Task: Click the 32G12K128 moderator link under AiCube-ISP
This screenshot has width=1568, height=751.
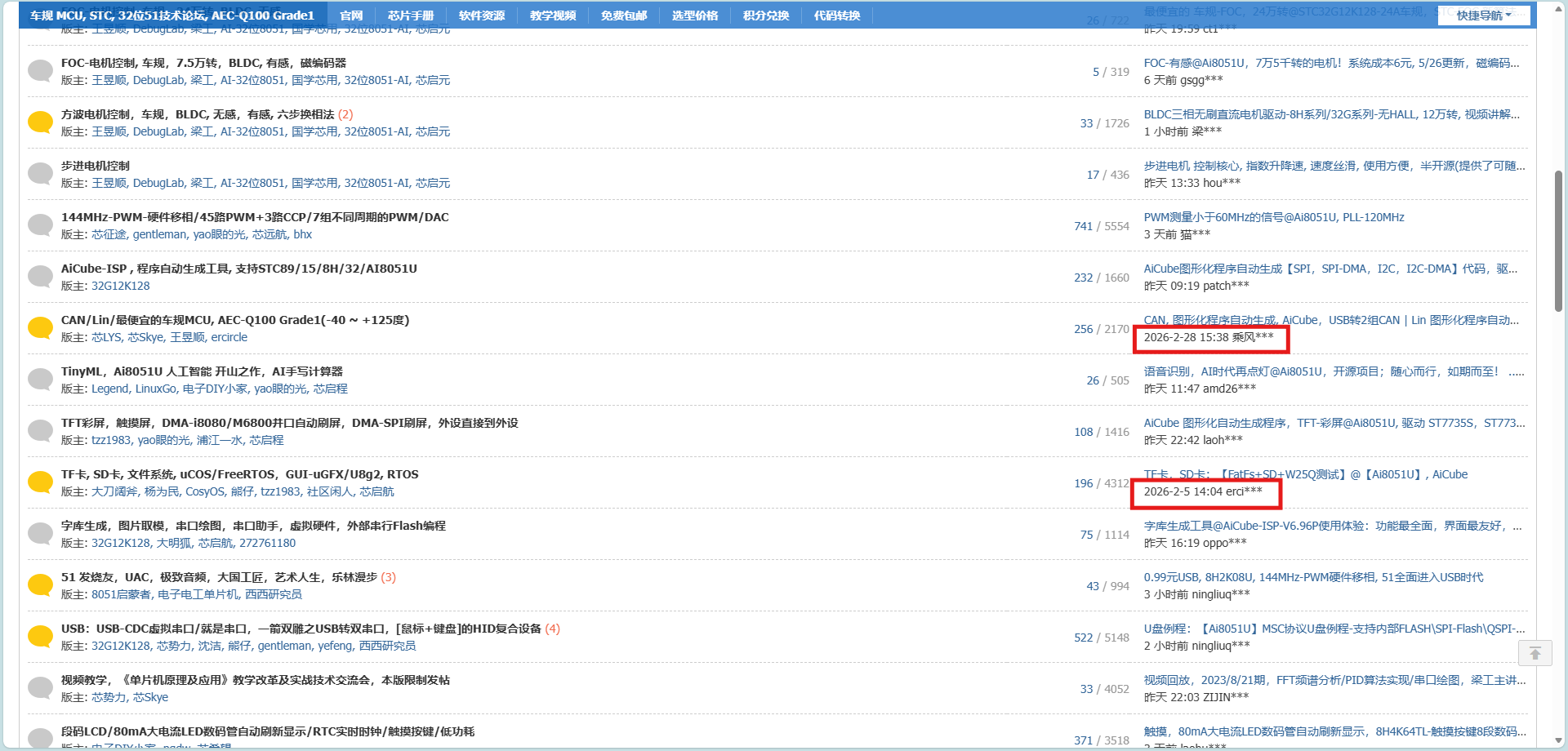Action: pyautogui.click(x=120, y=286)
